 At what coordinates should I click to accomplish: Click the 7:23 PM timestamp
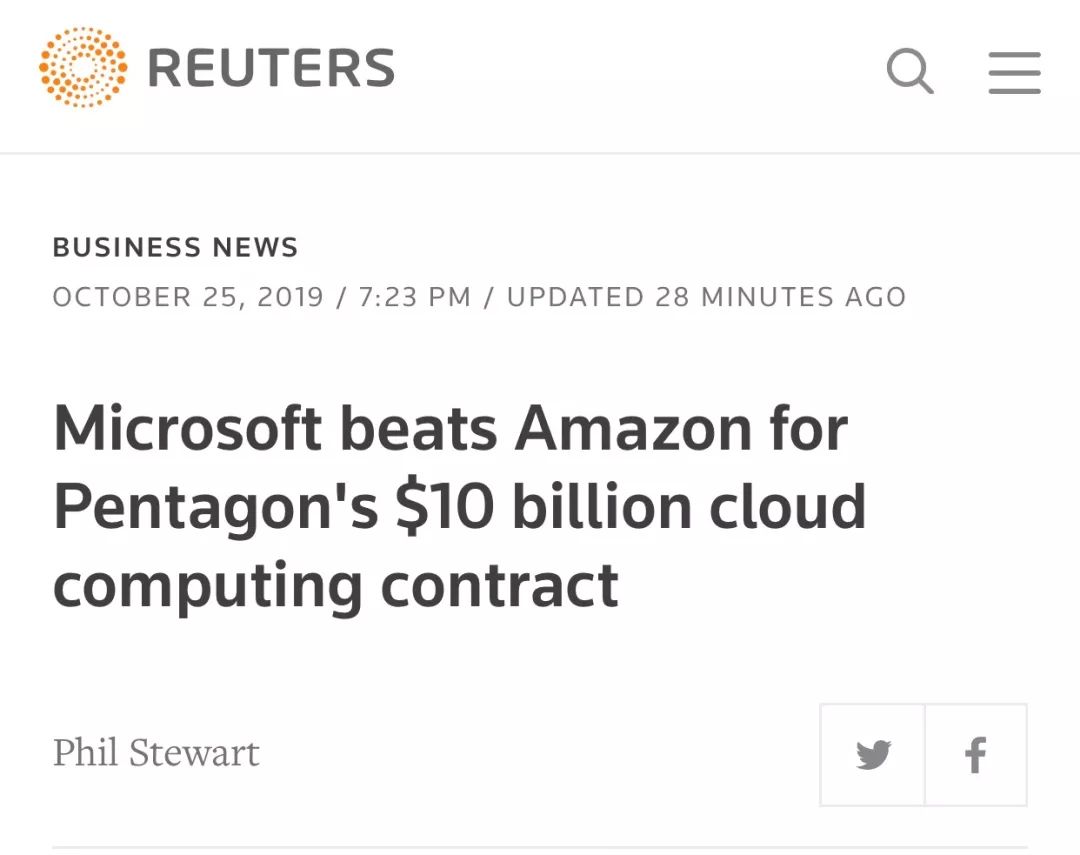[412, 297]
